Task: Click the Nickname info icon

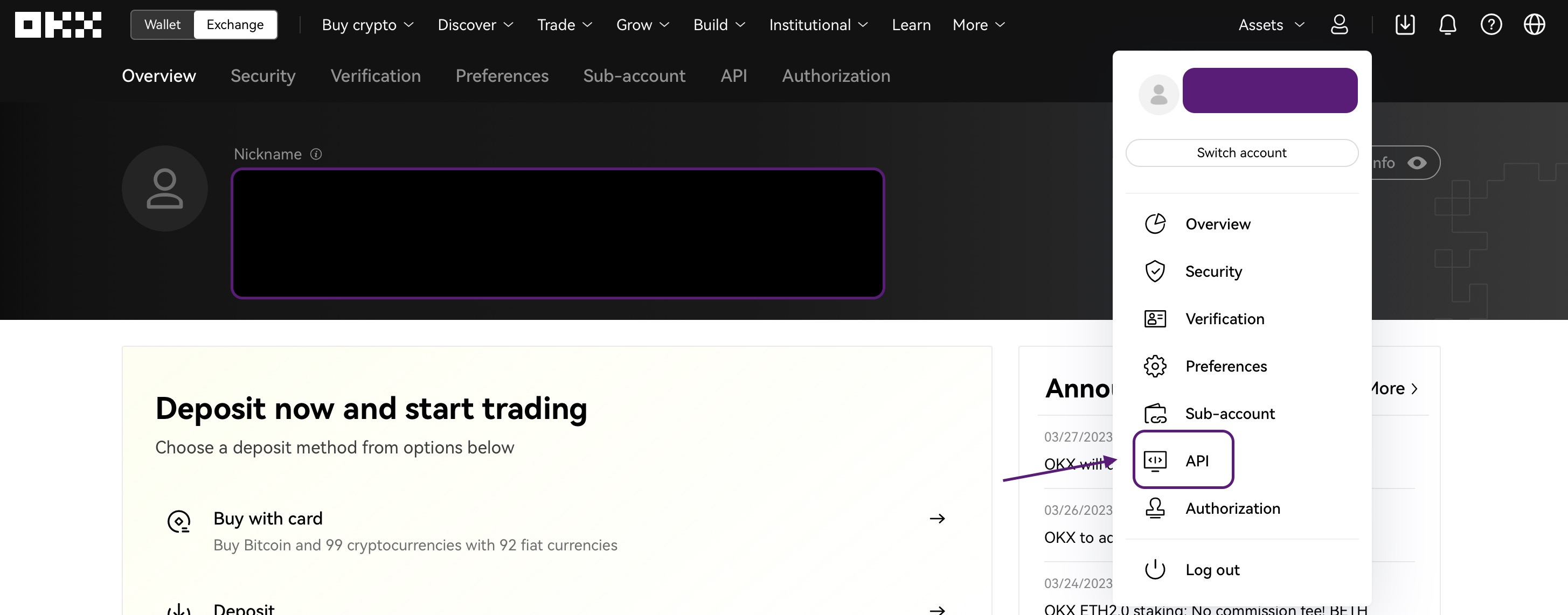Action: [316, 155]
